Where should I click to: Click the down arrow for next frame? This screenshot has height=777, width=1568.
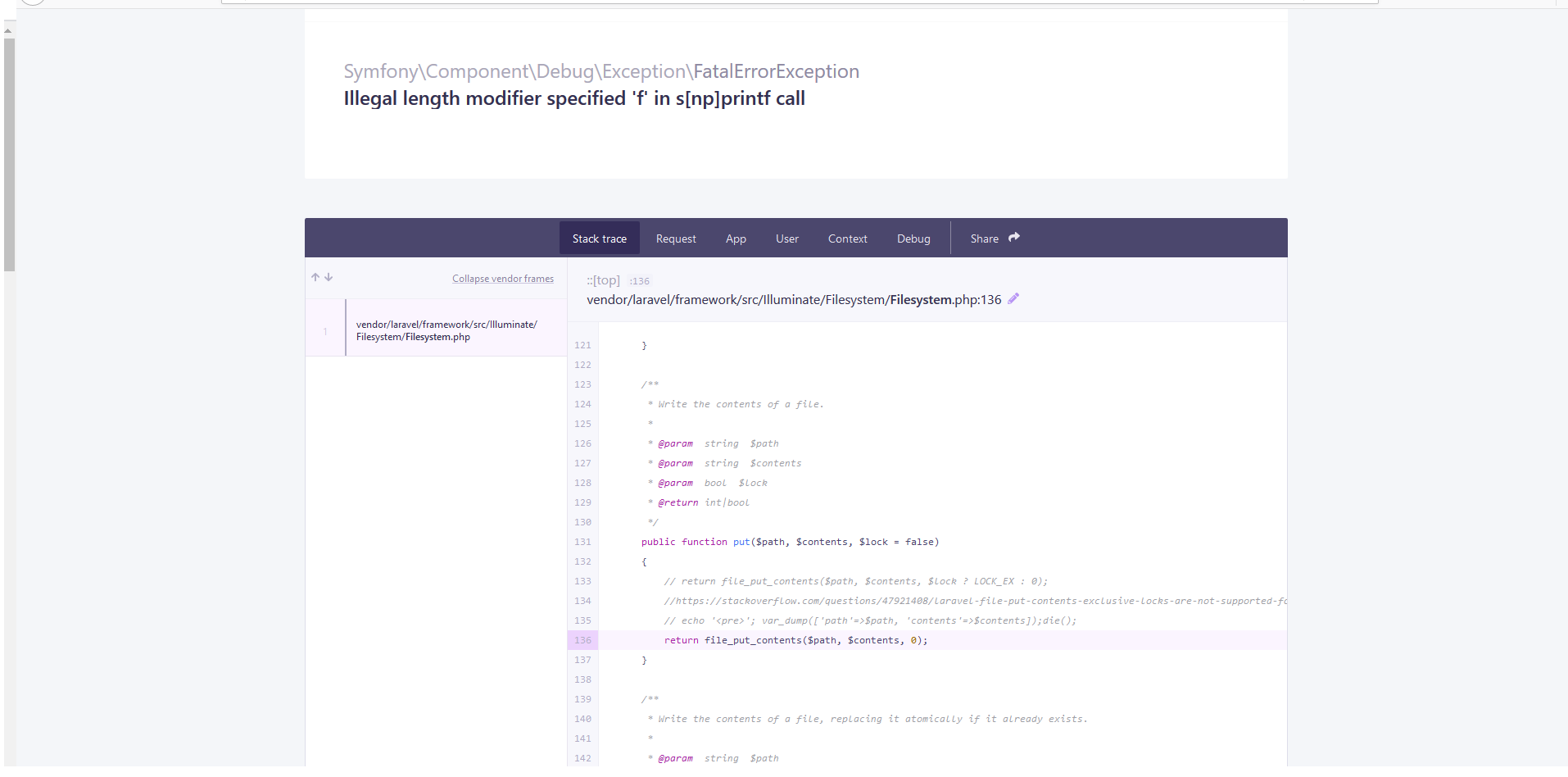[x=329, y=278]
